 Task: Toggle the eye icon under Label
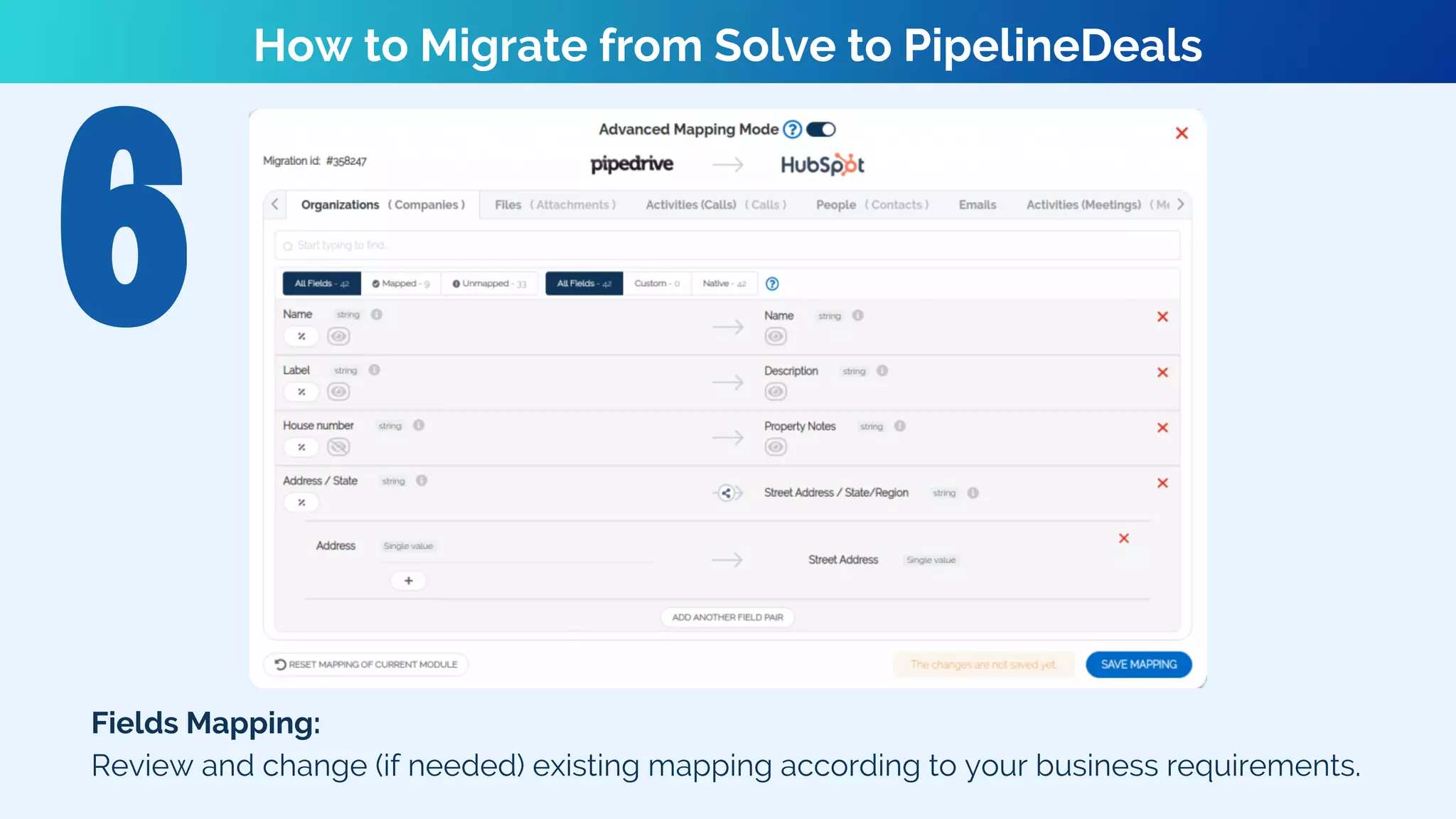tap(338, 392)
